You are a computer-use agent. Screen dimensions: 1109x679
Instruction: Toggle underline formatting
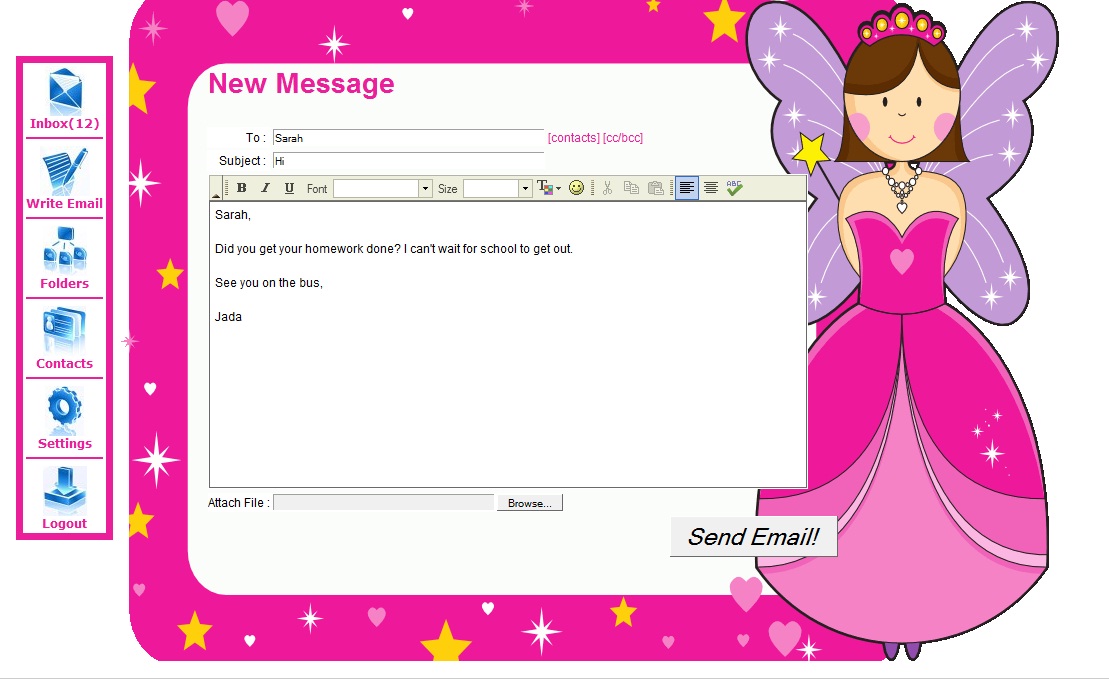click(x=289, y=188)
